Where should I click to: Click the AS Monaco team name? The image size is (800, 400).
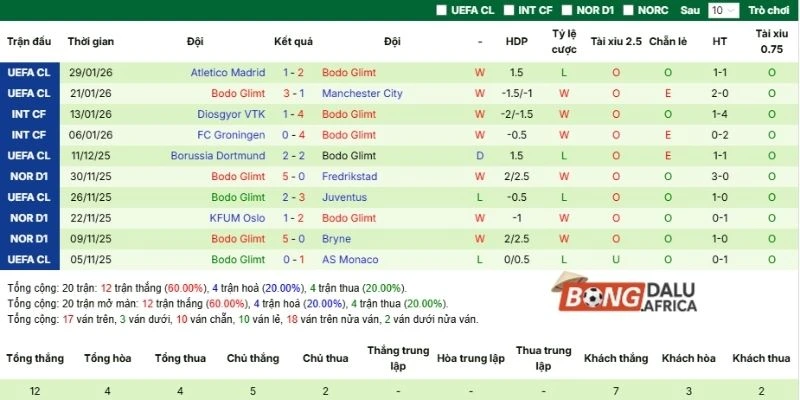350,260
